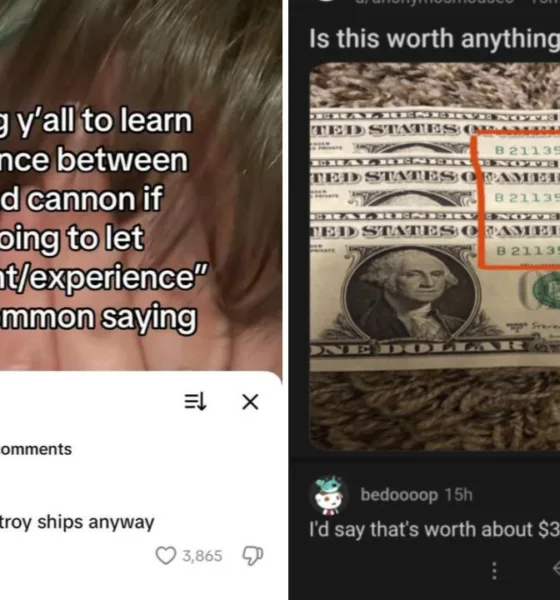This screenshot has height=600, width=560.
Task: Click George Washington's portrait on the bill
Action: (x=411, y=293)
